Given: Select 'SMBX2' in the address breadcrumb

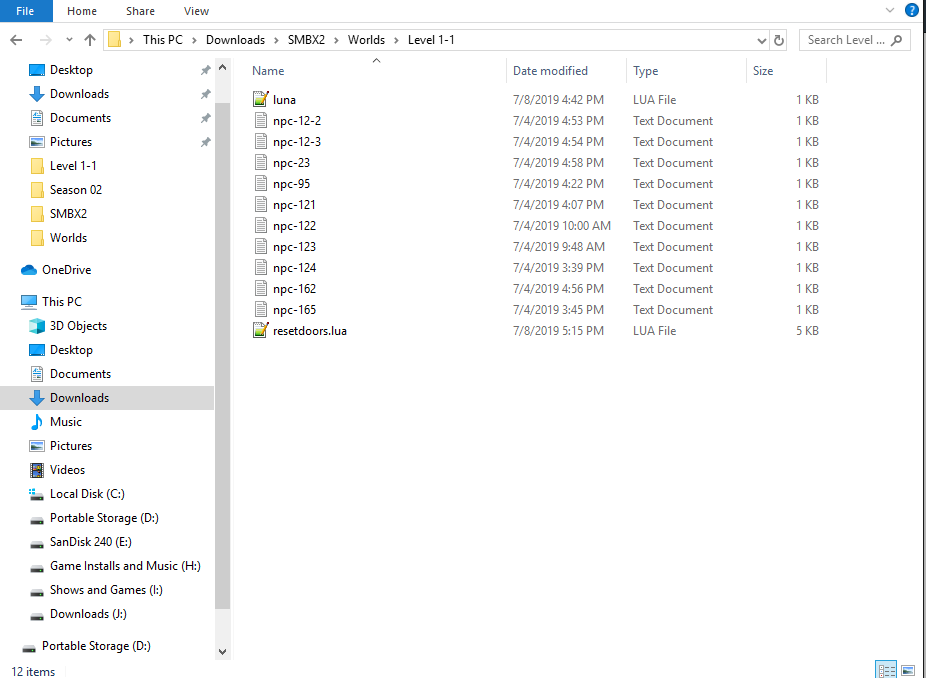Looking at the screenshot, I should pos(306,40).
